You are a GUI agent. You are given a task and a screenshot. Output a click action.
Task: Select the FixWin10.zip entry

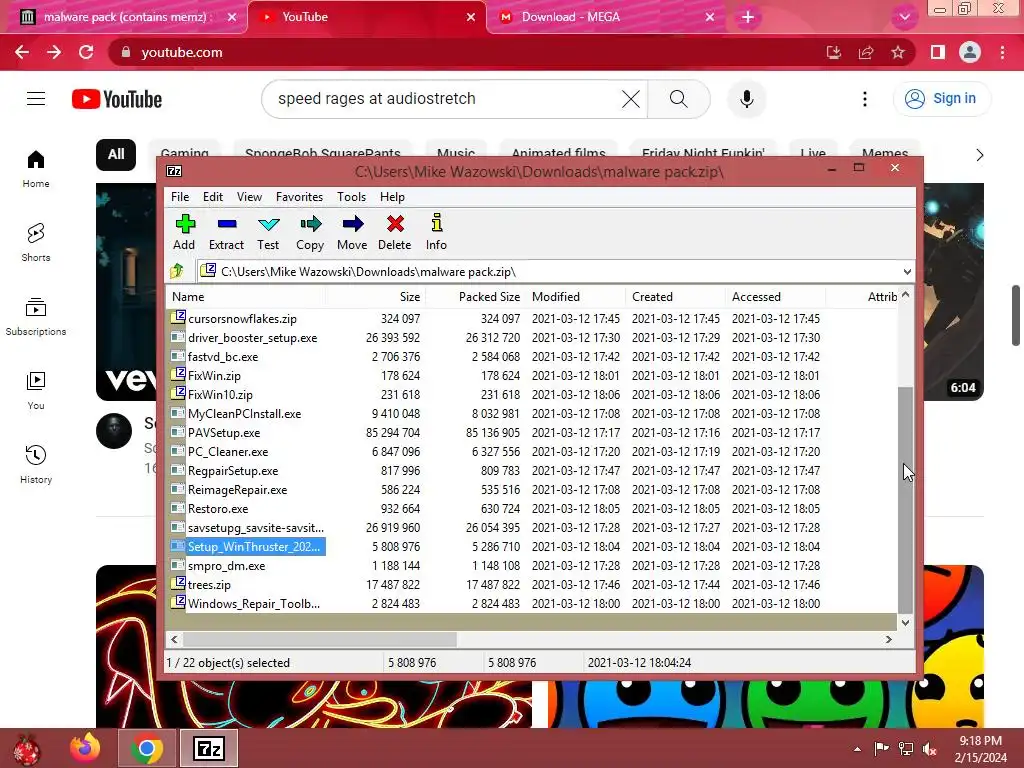[x=220, y=394]
